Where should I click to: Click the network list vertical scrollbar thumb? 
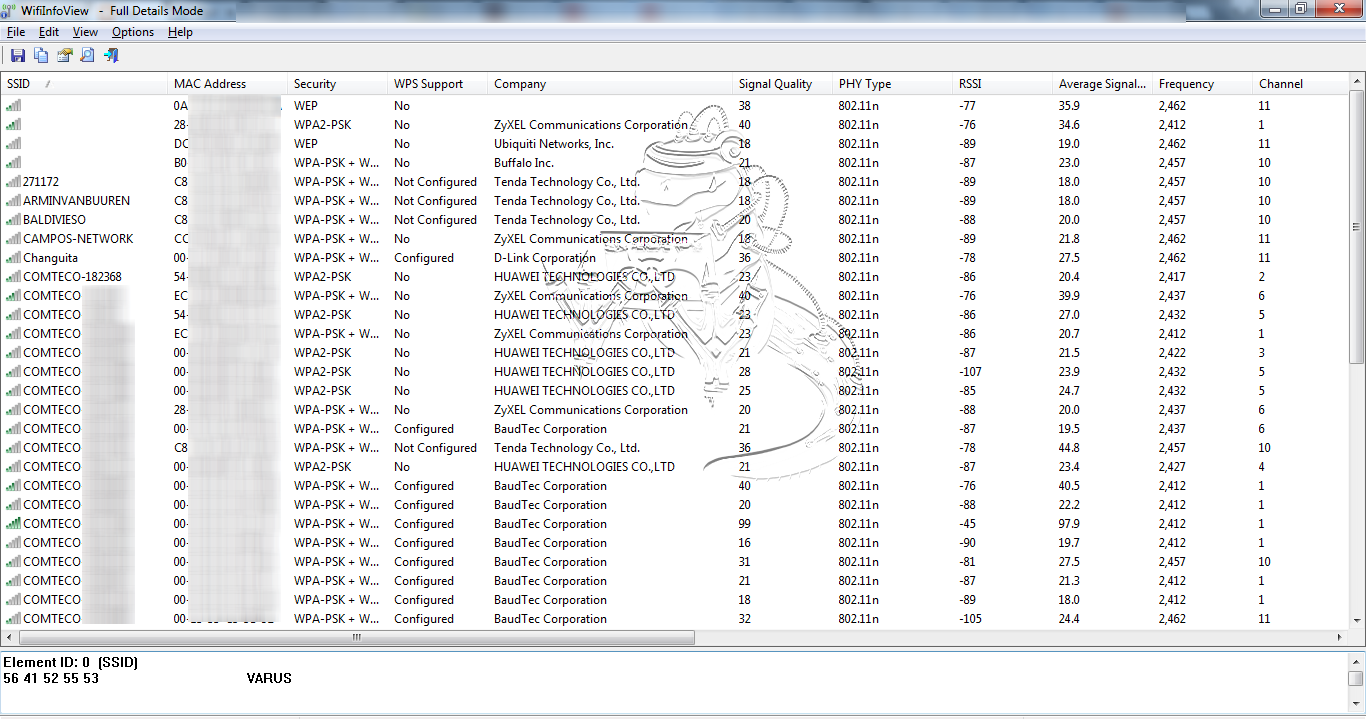click(1357, 225)
